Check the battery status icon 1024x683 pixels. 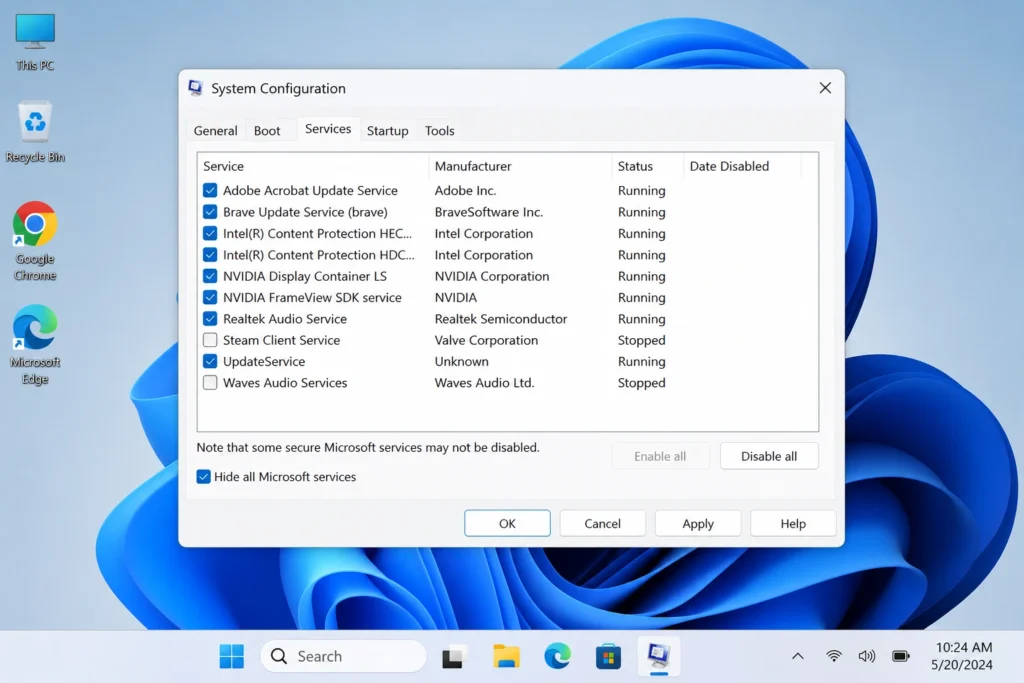tap(901, 656)
